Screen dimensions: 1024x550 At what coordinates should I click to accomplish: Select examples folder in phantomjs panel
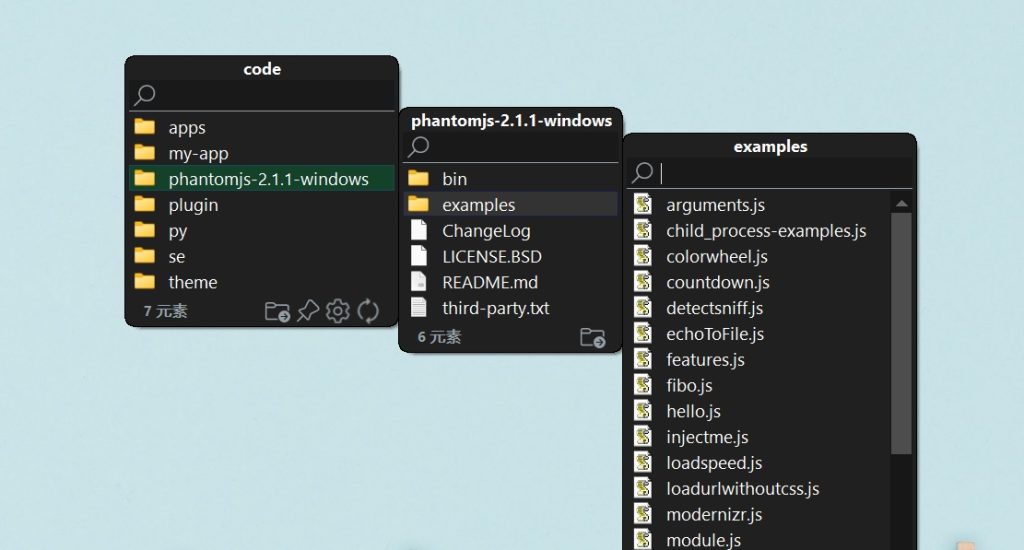510,204
